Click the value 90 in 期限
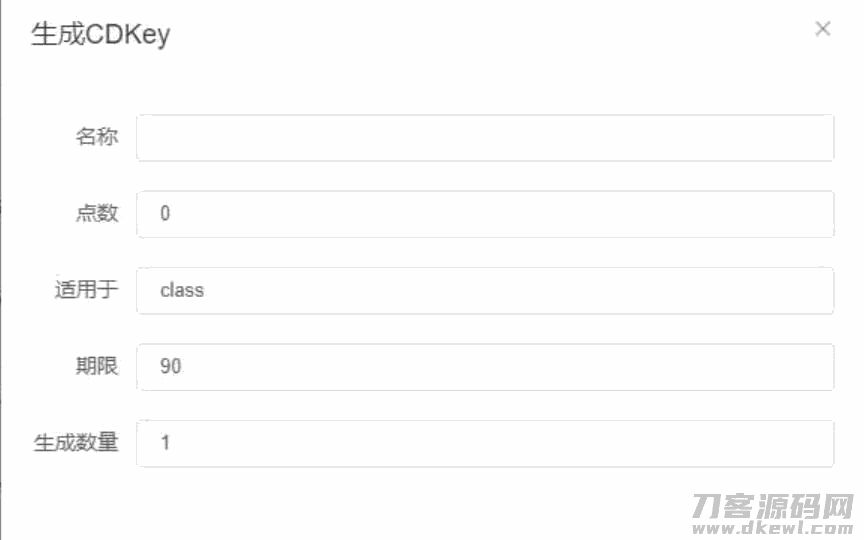This screenshot has width=864, height=540. (x=171, y=367)
